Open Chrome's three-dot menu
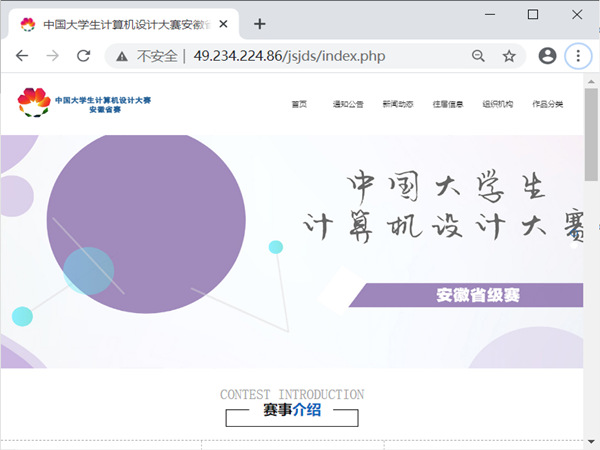600x450 pixels. coord(578,56)
